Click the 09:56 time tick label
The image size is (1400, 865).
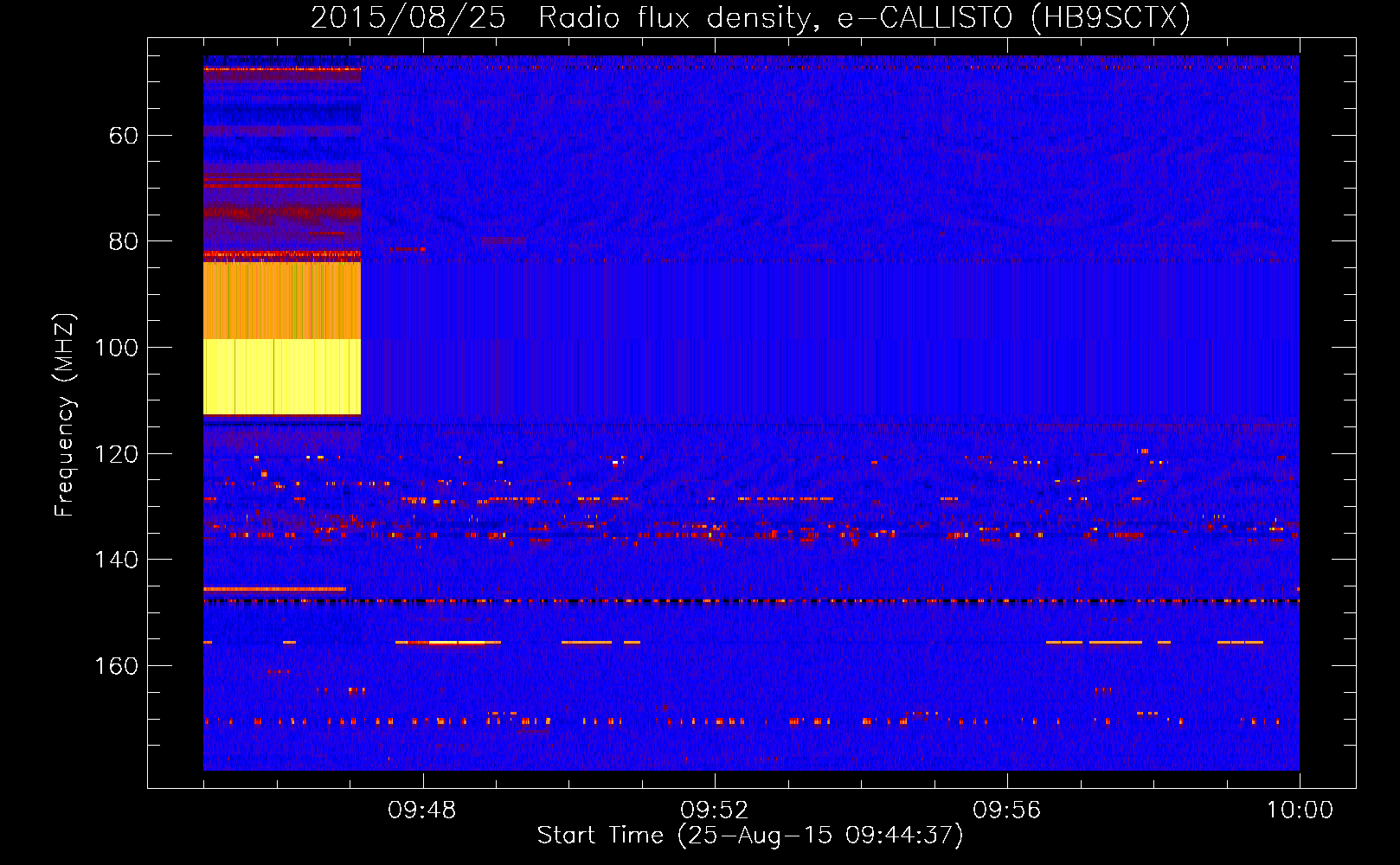coord(1007,811)
